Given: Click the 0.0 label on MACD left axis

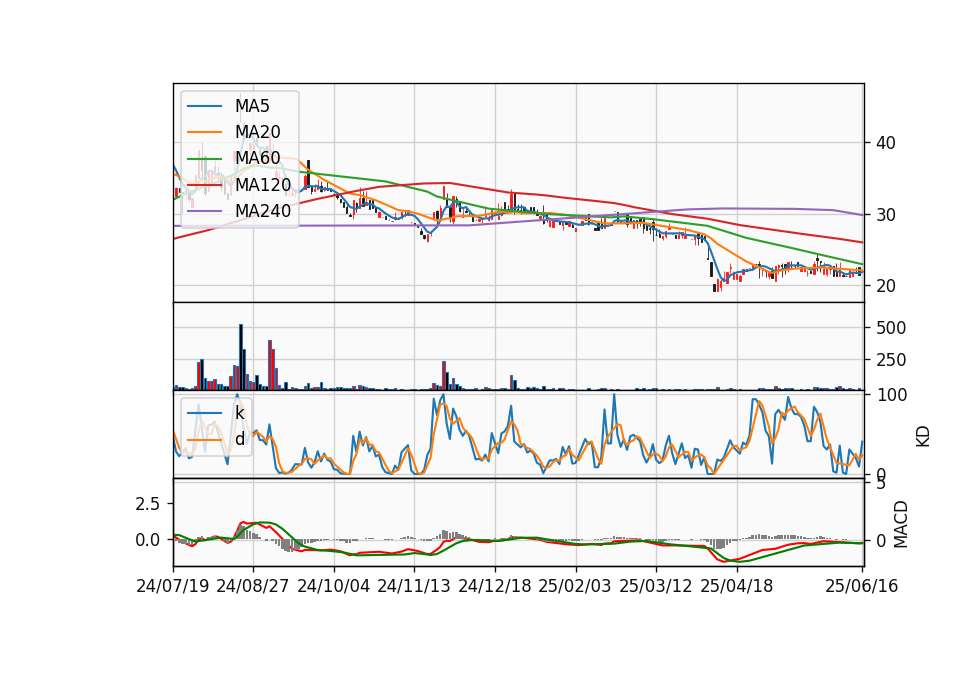Looking at the screenshot, I should point(148,540).
